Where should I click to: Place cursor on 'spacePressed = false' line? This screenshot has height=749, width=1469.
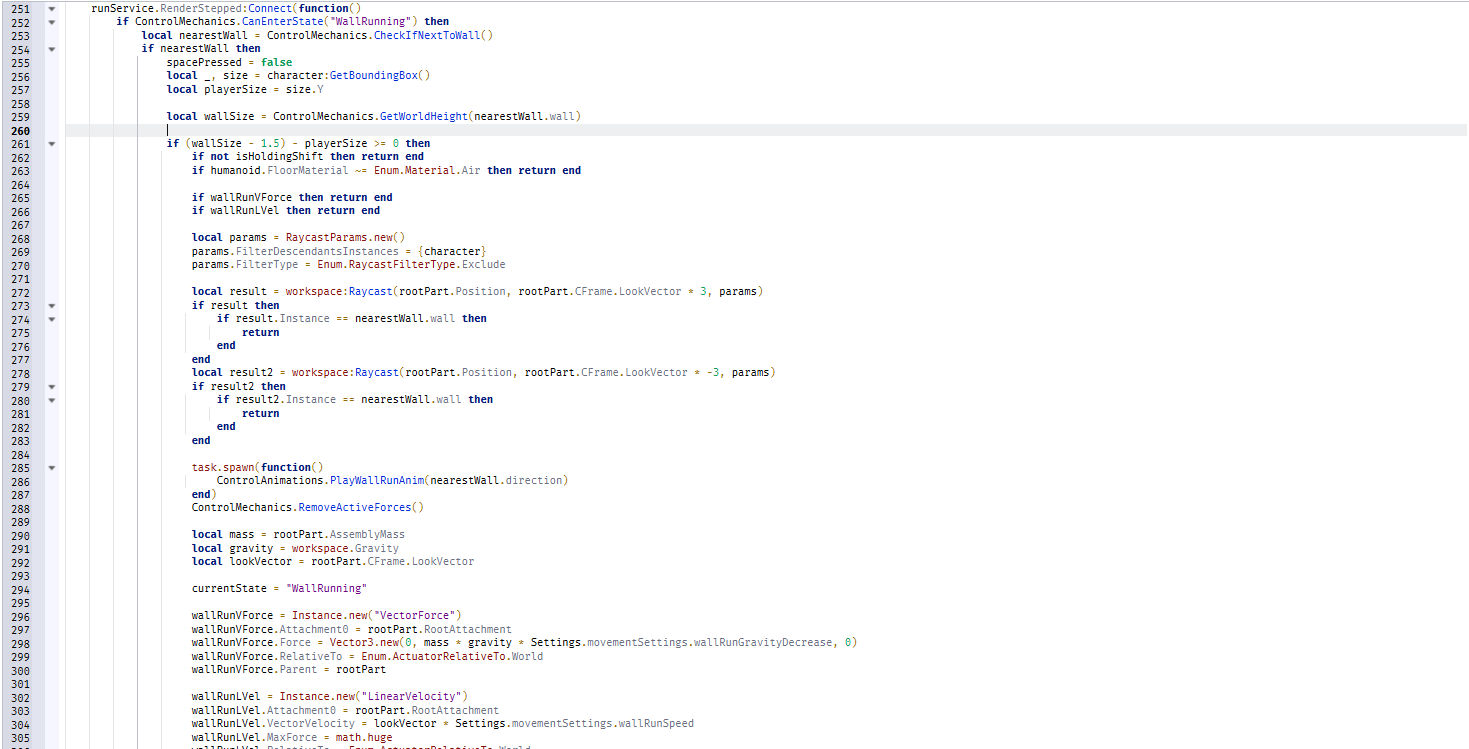(x=229, y=62)
